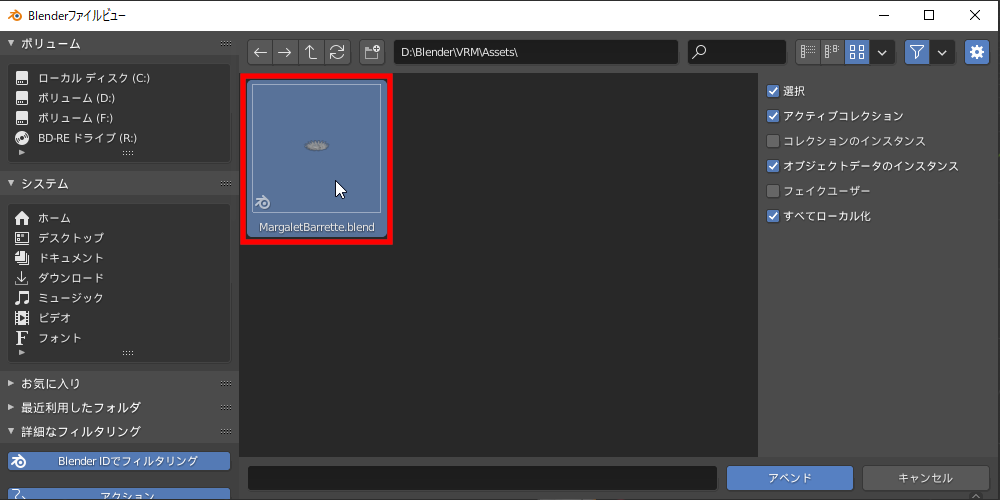Toggle Blender IDでフィルタリング button

coord(119,461)
